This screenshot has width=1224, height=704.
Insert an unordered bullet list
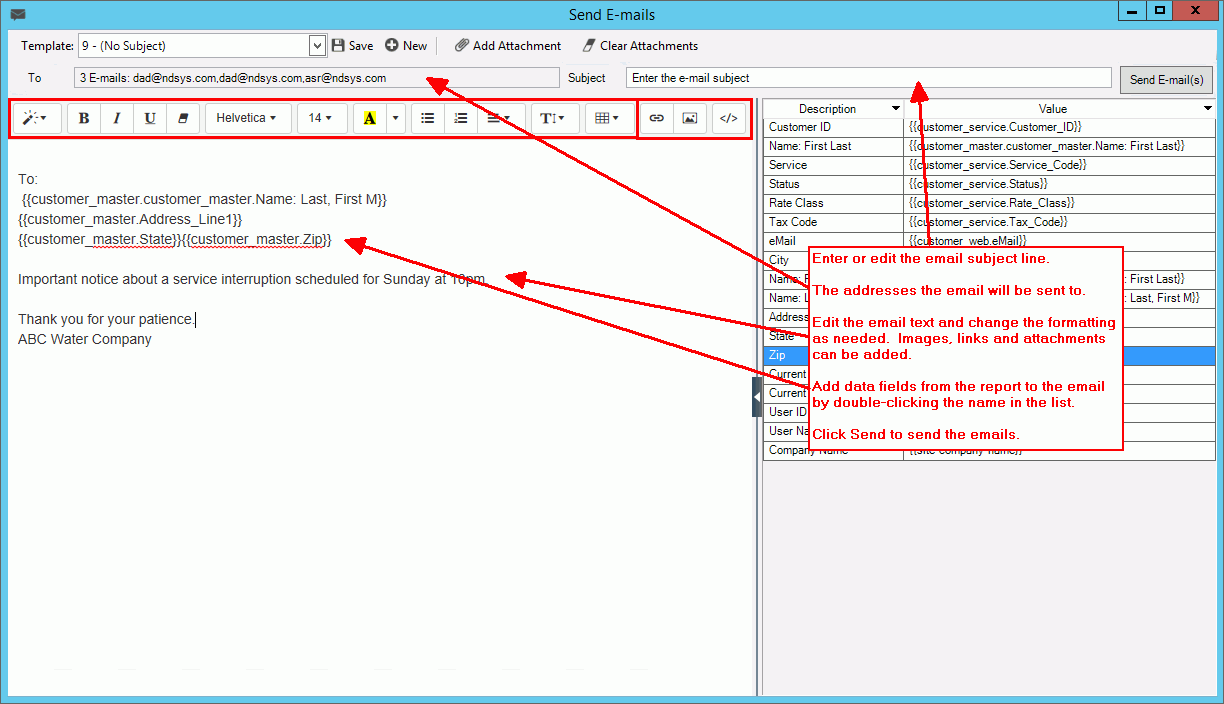[x=428, y=118]
